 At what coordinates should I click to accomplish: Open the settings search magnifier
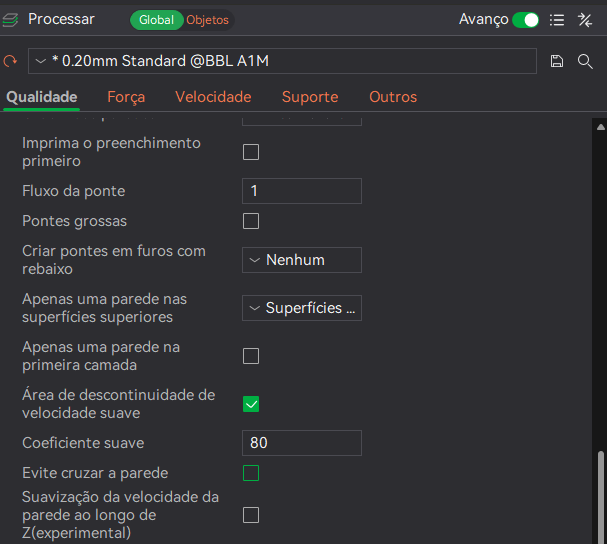click(585, 61)
